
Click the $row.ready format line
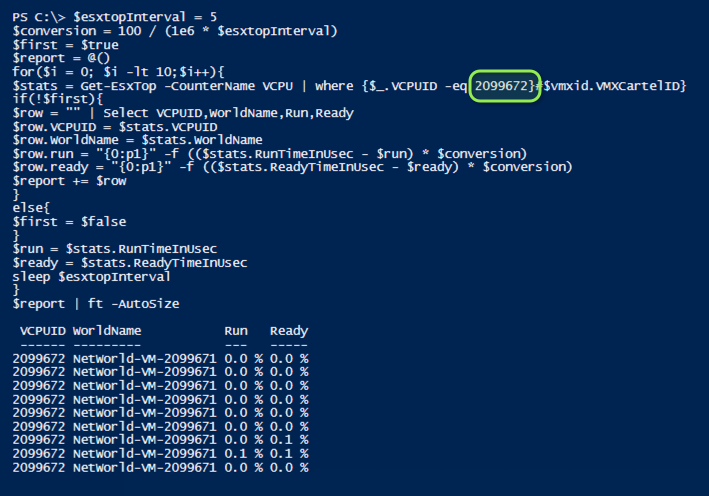pyautogui.click(x=292, y=167)
